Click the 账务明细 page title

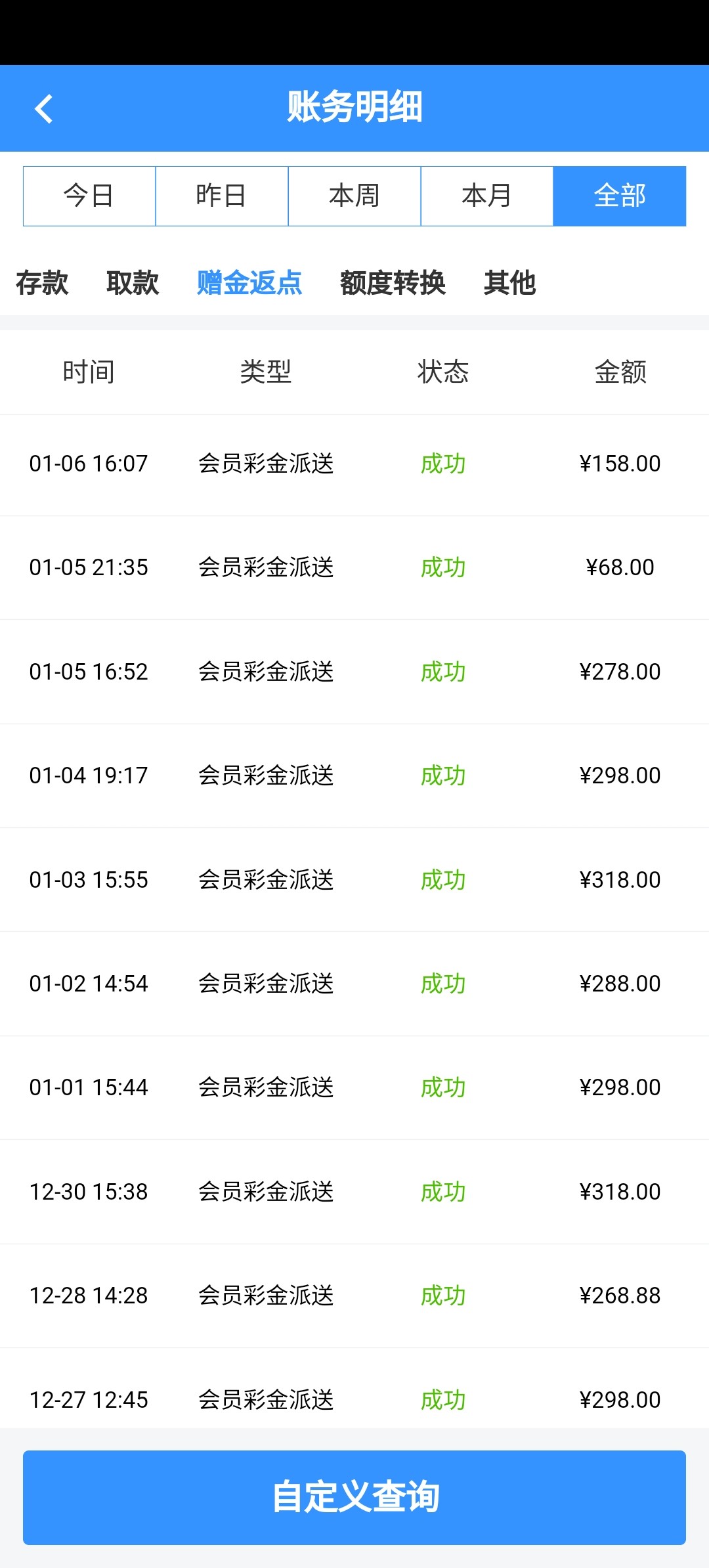(x=354, y=108)
